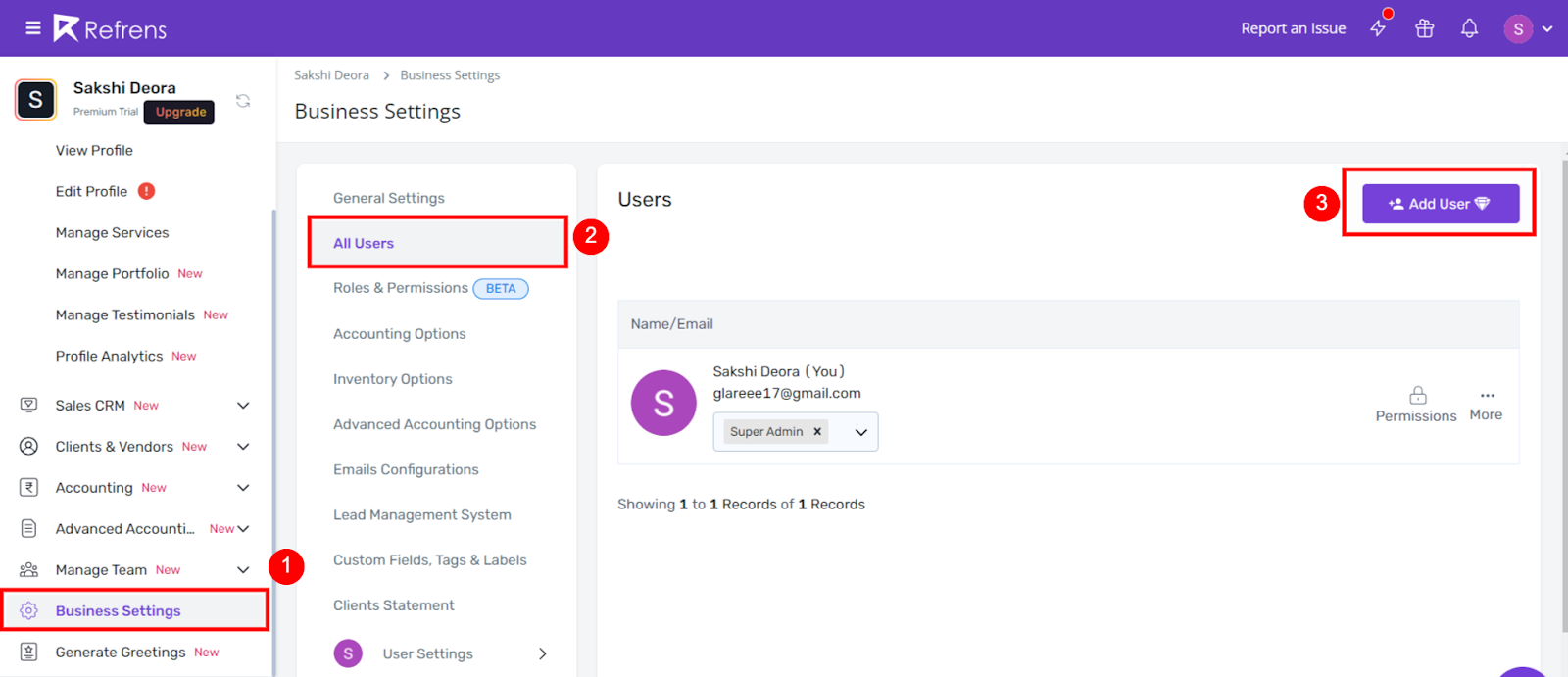Click the Manage Team people icon

(x=29, y=569)
